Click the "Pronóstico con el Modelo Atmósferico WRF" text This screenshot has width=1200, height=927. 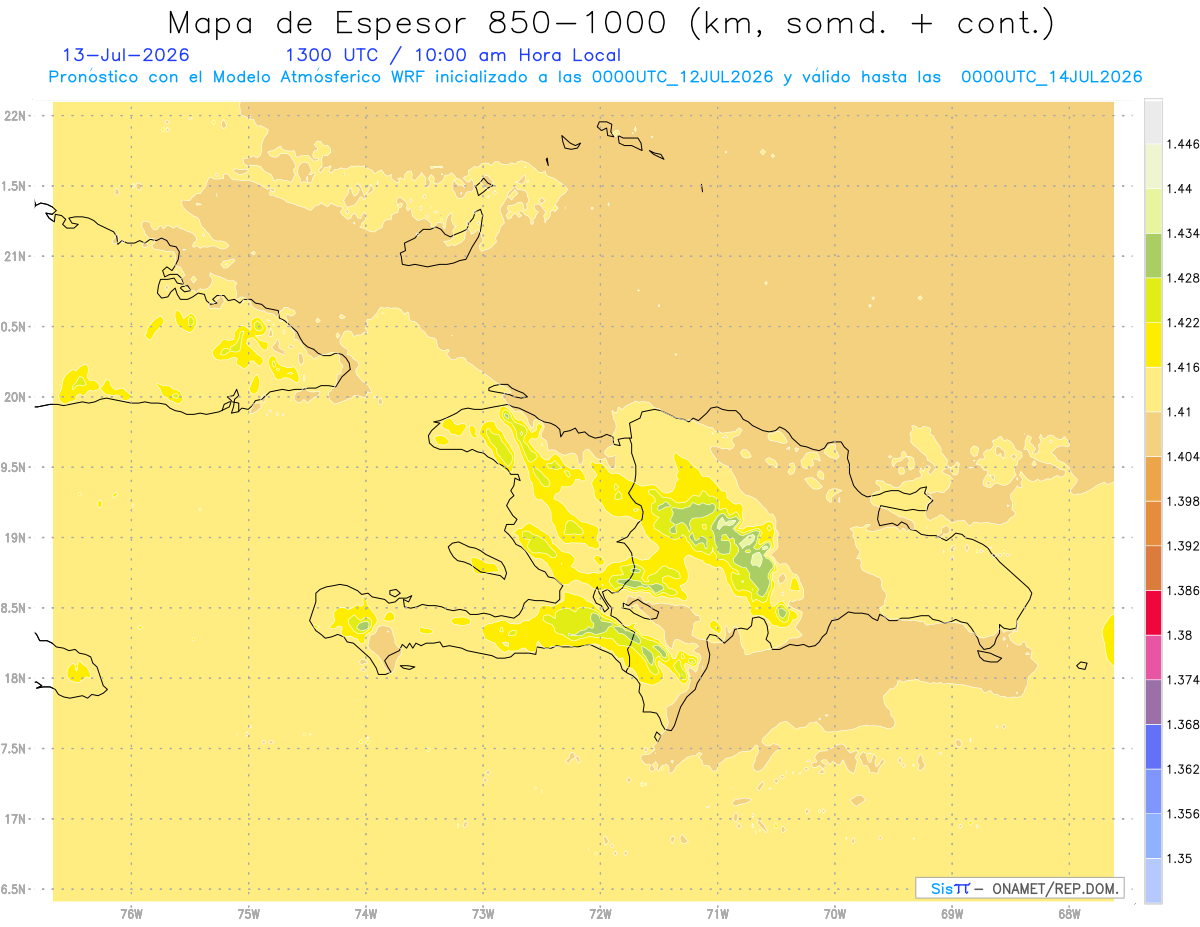coord(240,77)
